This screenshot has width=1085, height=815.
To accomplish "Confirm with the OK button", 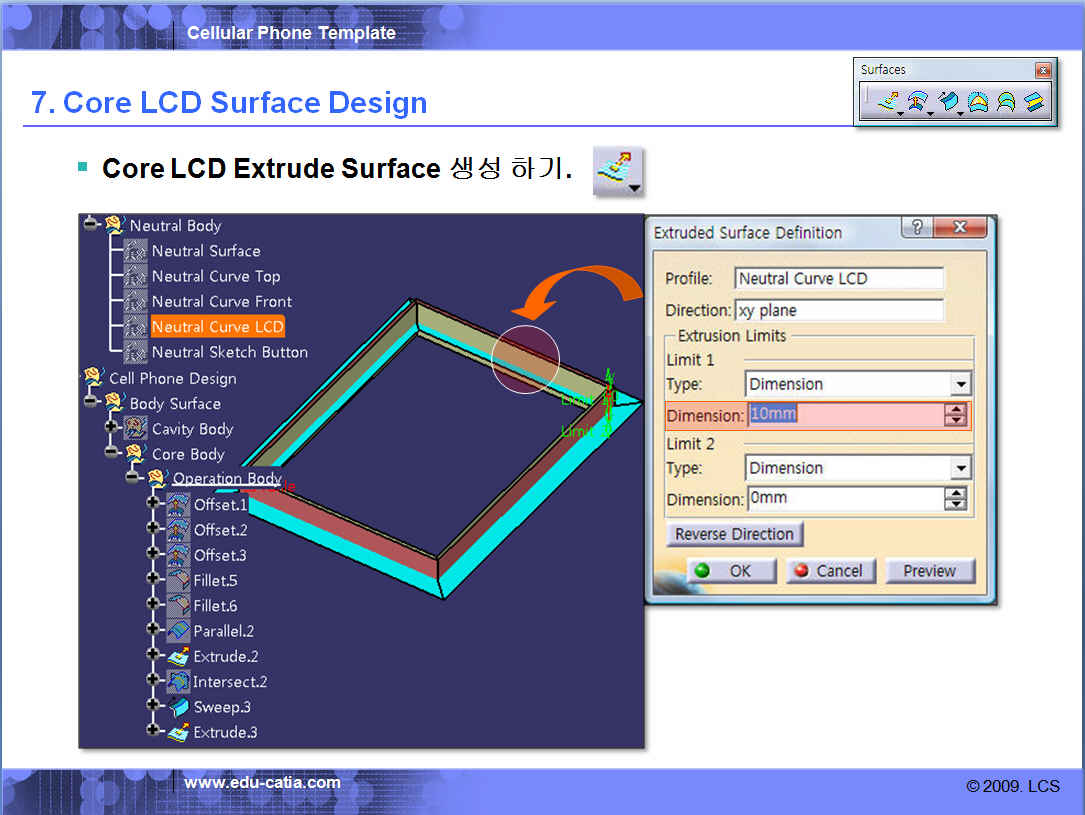I will (x=730, y=571).
